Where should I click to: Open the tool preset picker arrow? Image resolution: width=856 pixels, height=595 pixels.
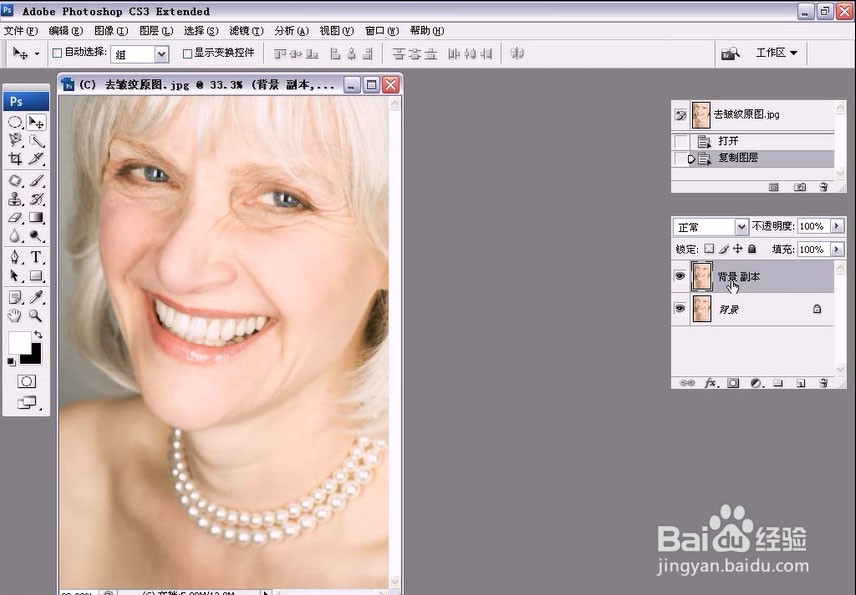tap(37, 53)
